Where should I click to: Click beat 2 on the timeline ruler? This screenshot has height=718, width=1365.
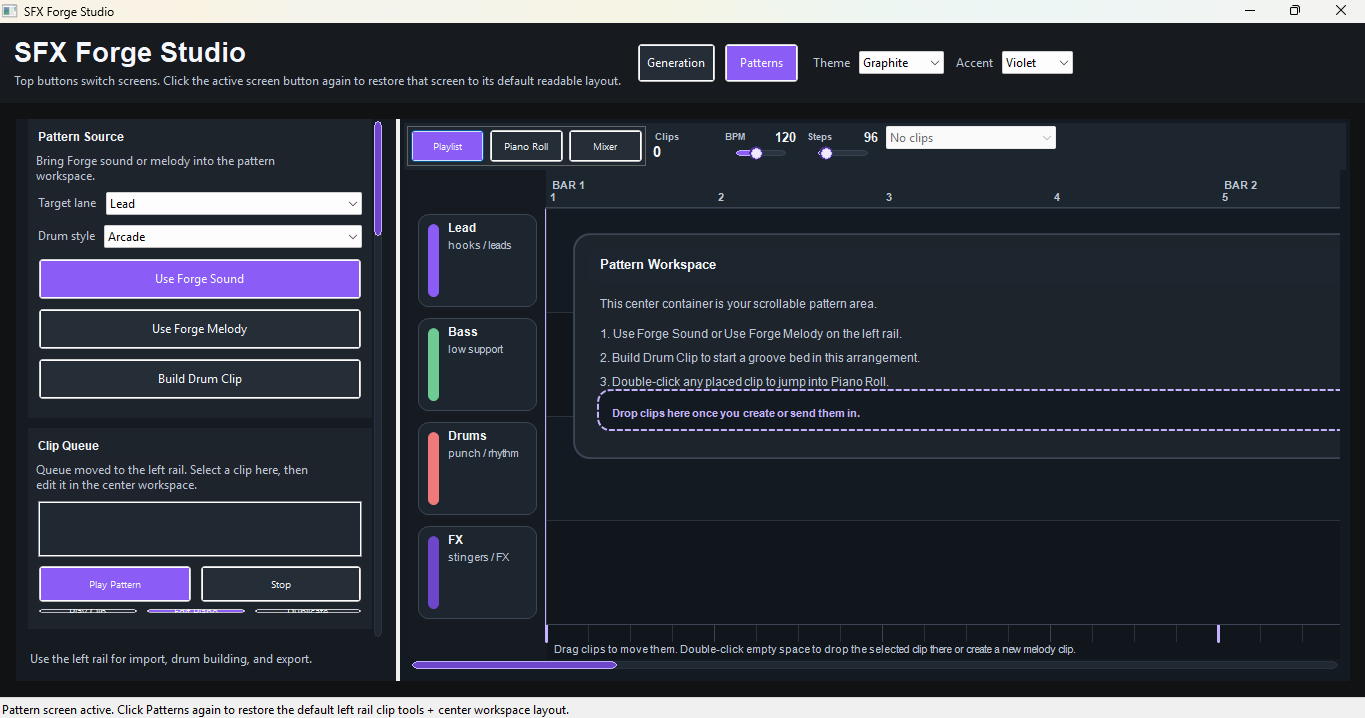[x=721, y=198]
